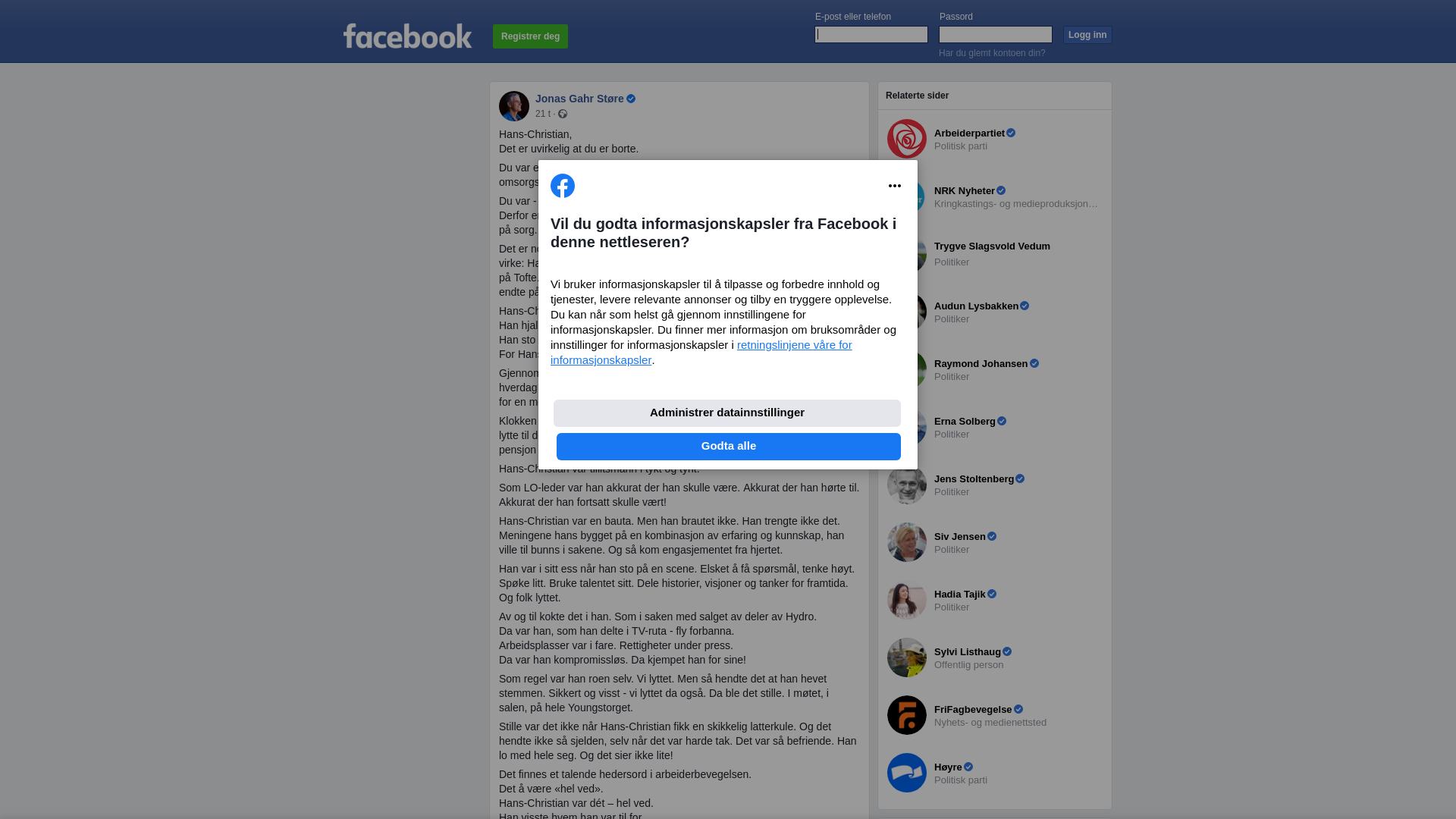Open Hadia Tajik profile photo

point(907,600)
